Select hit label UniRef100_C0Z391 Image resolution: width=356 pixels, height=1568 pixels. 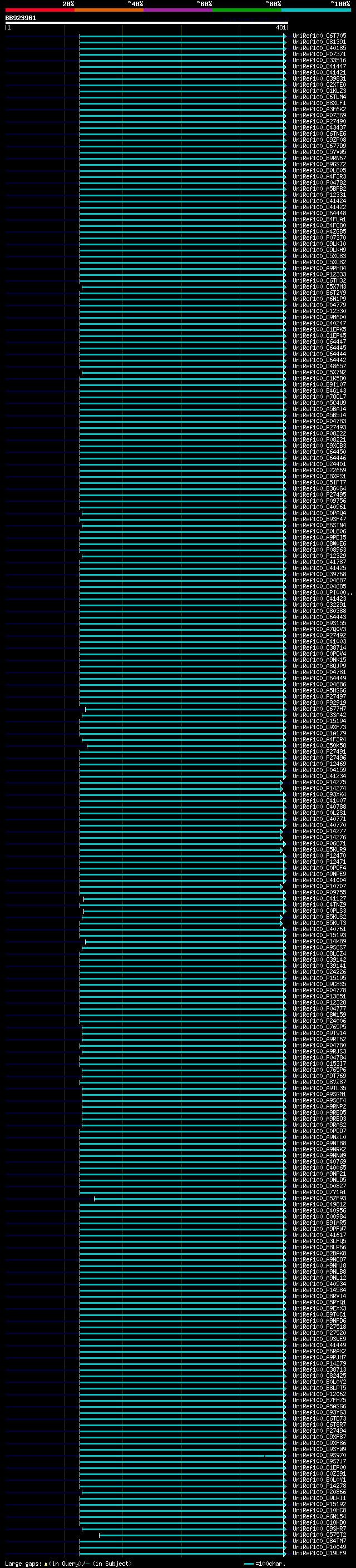(319, 1474)
